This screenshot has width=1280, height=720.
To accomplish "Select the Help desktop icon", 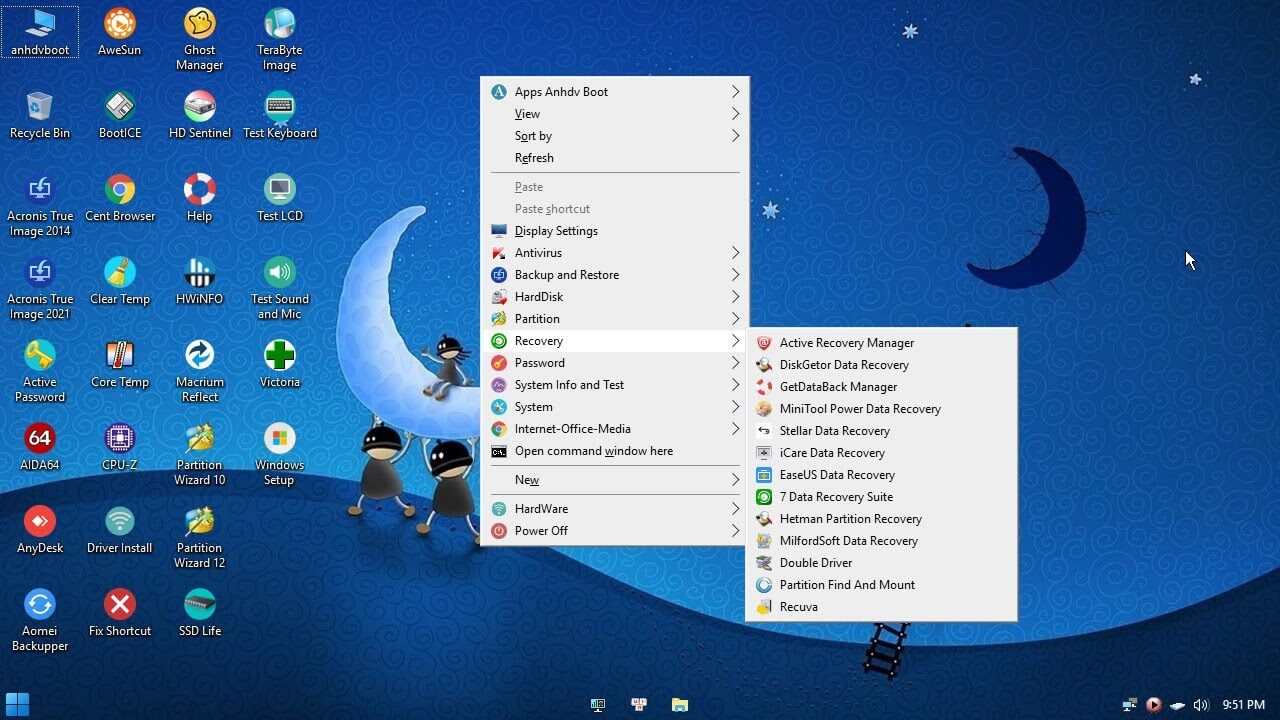I will point(199,198).
